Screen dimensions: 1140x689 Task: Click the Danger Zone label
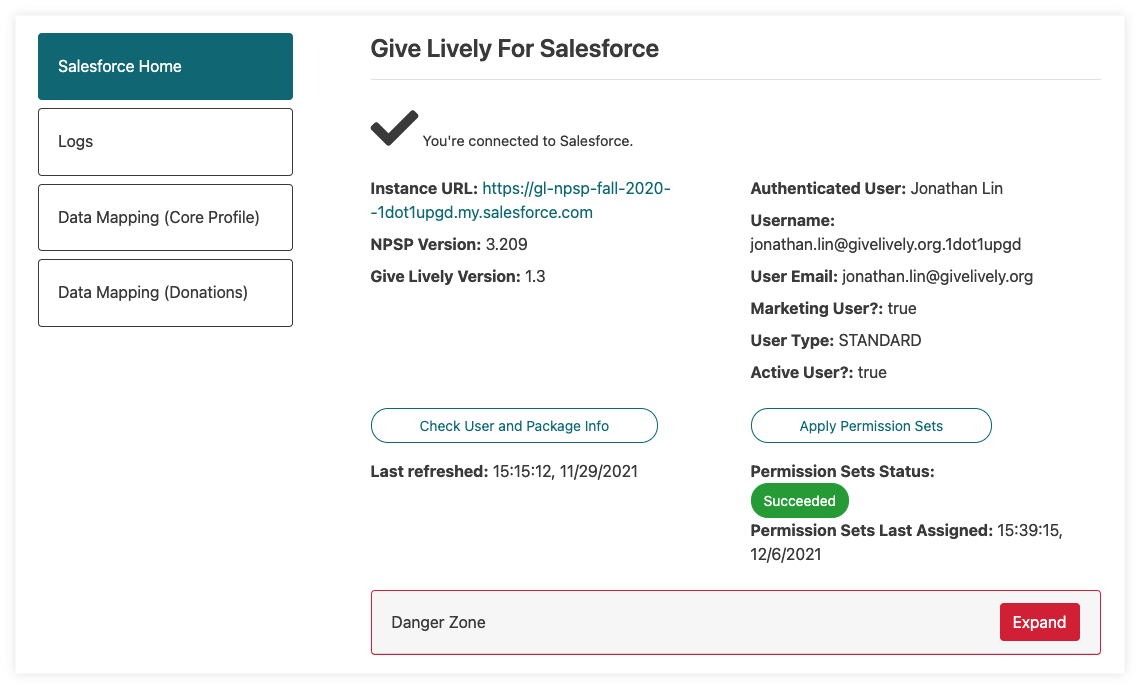(438, 622)
